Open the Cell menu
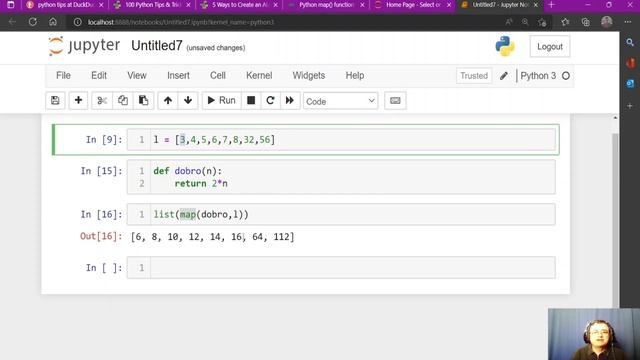This screenshot has width=640, height=360. 218,76
